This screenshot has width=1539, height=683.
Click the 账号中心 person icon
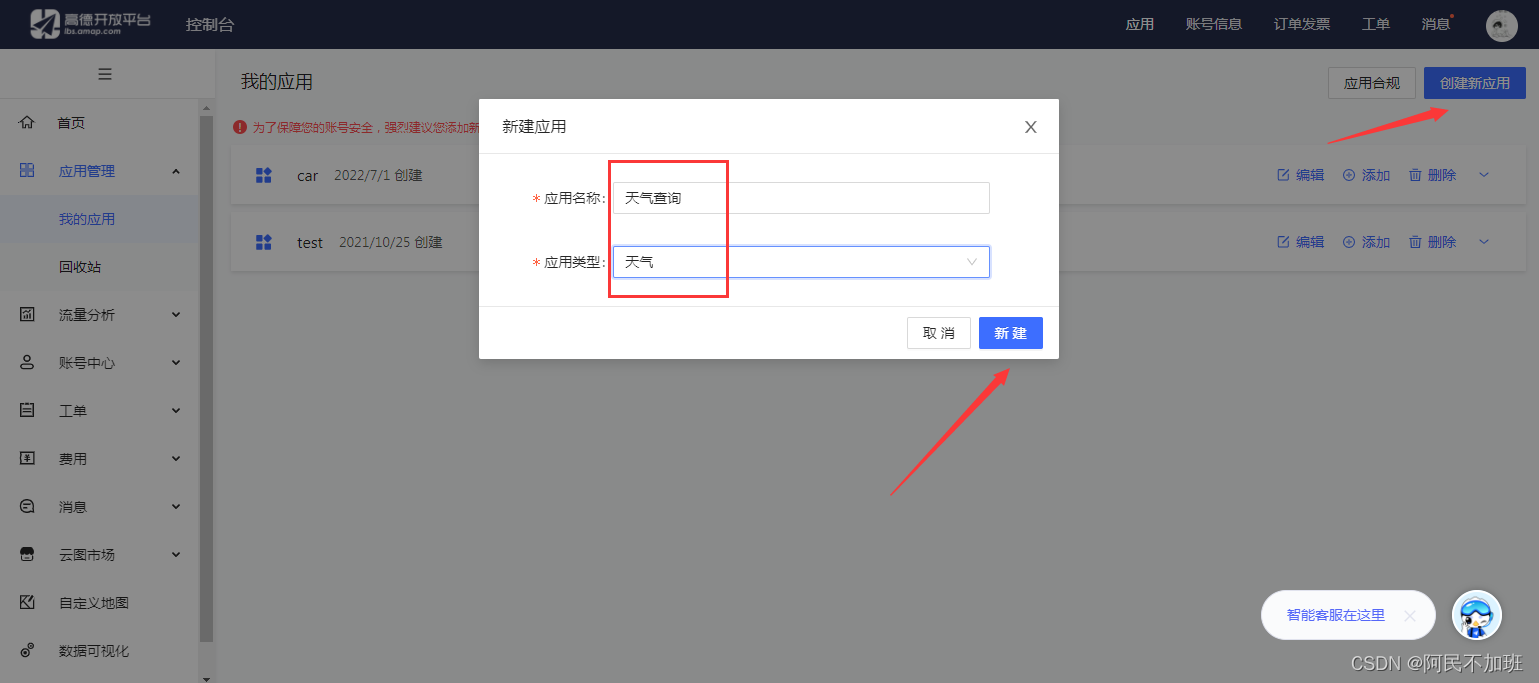(26, 362)
